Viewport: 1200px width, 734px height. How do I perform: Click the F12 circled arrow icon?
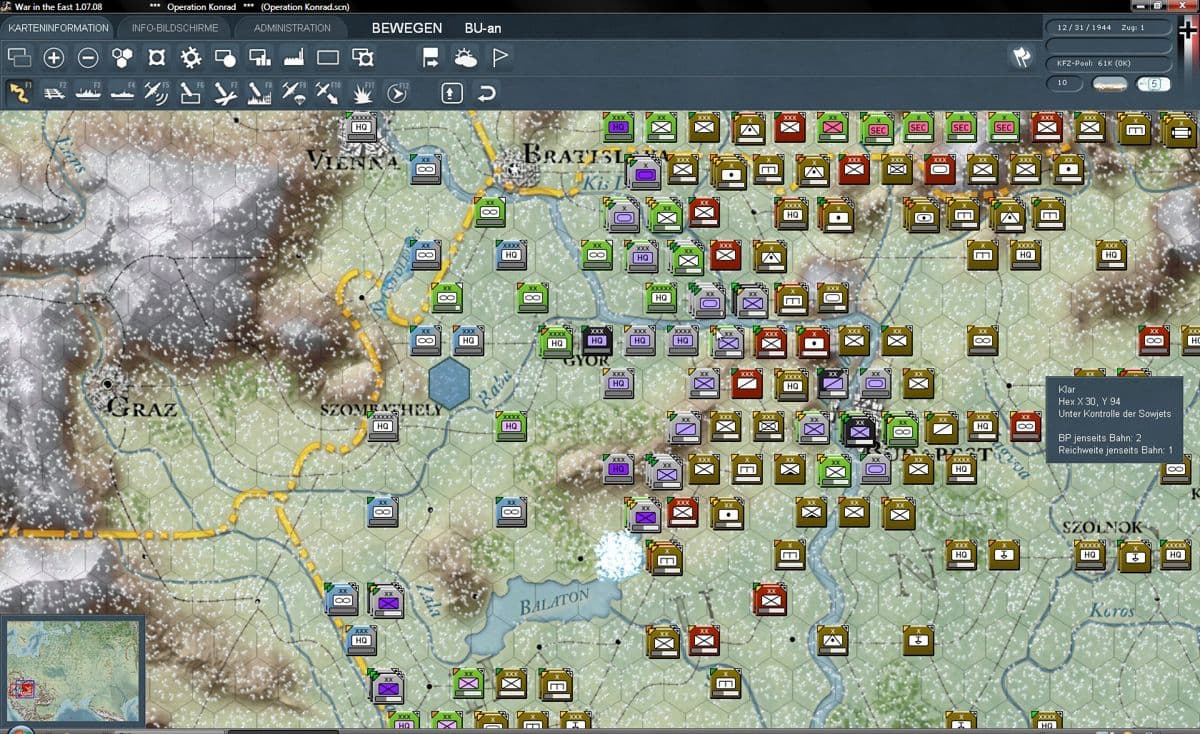397,93
